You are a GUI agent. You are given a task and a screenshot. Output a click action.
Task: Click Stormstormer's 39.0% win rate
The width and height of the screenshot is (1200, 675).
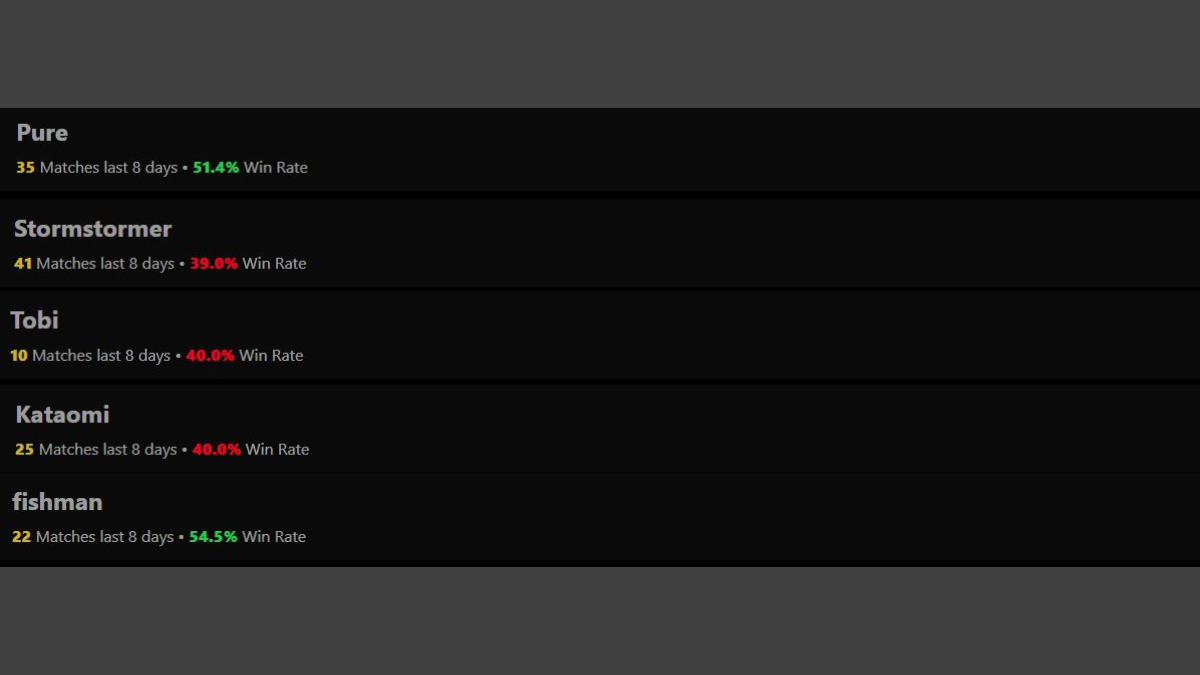(214, 264)
